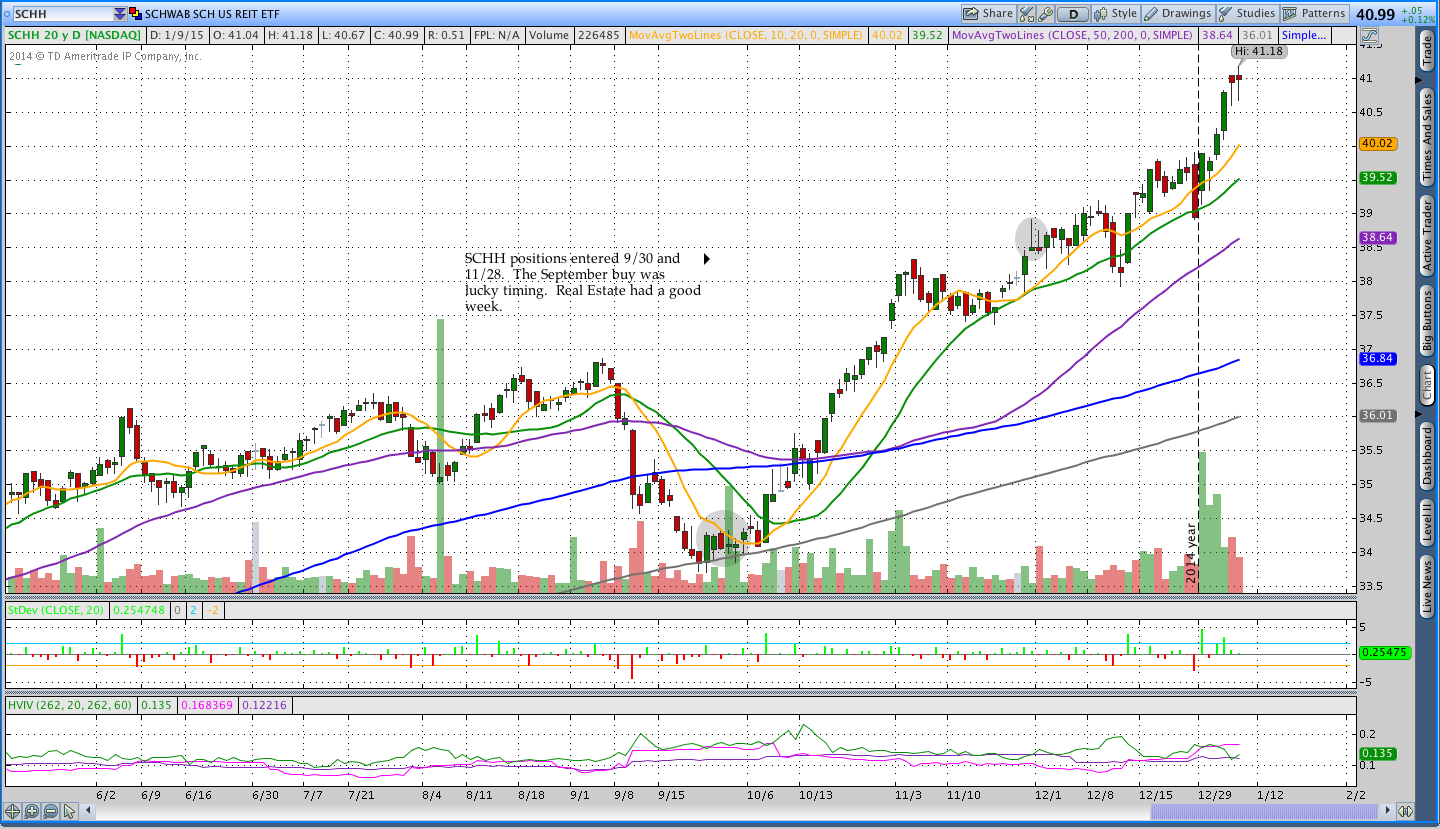This screenshot has width=1440, height=829.
Task: Zoom in using the magnifier plus icon
Action: 31,811
